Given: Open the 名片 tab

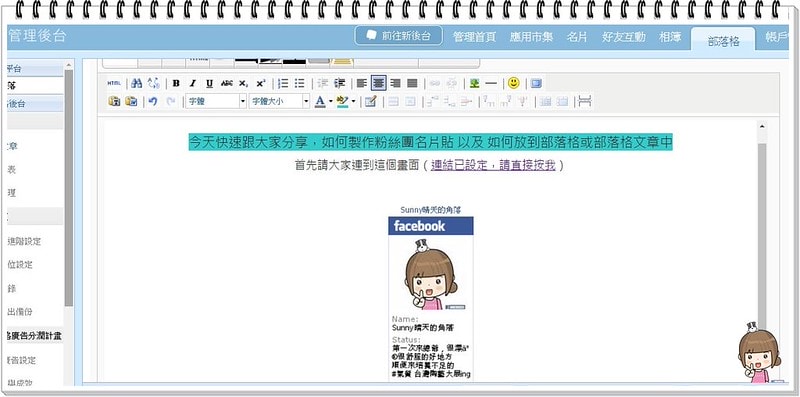Looking at the screenshot, I should (x=577, y=37).
